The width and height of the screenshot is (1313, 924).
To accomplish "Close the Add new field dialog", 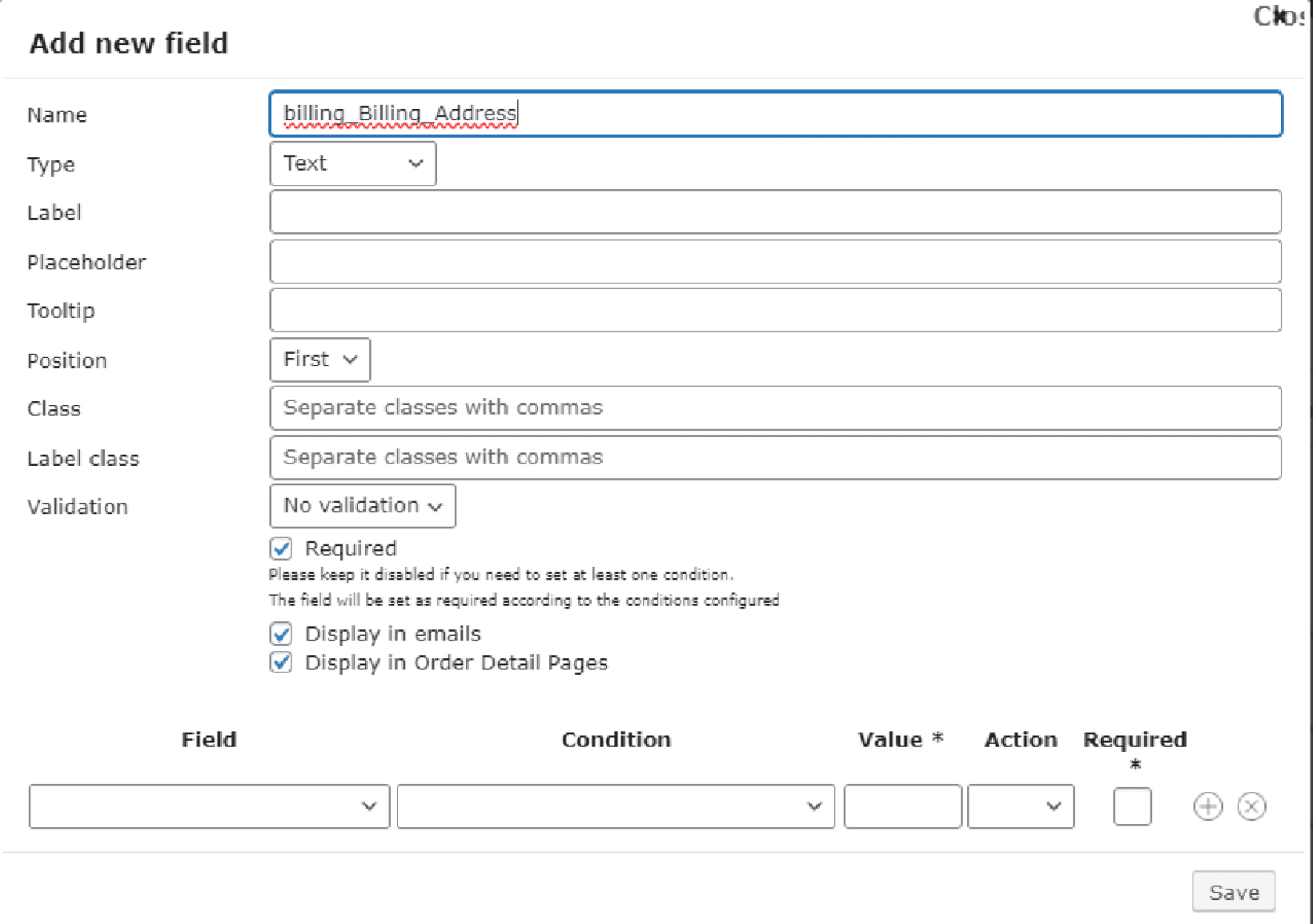I will tap(1279, 16).
